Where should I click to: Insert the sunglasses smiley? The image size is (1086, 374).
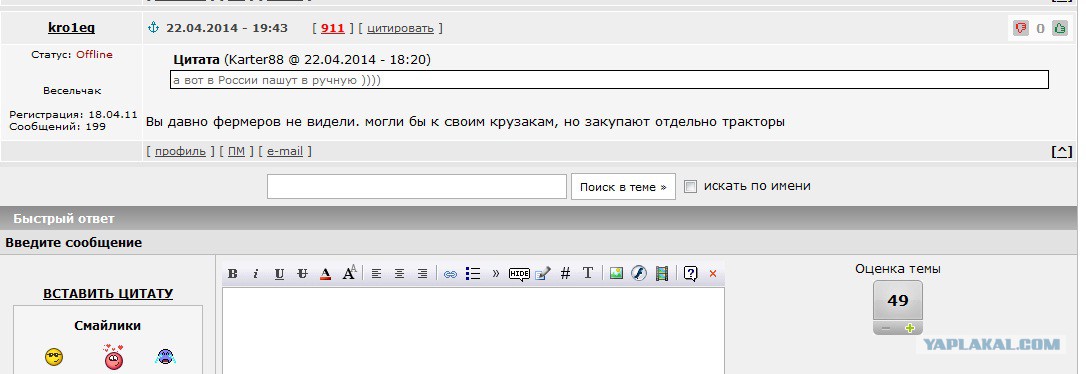(54, 357)
